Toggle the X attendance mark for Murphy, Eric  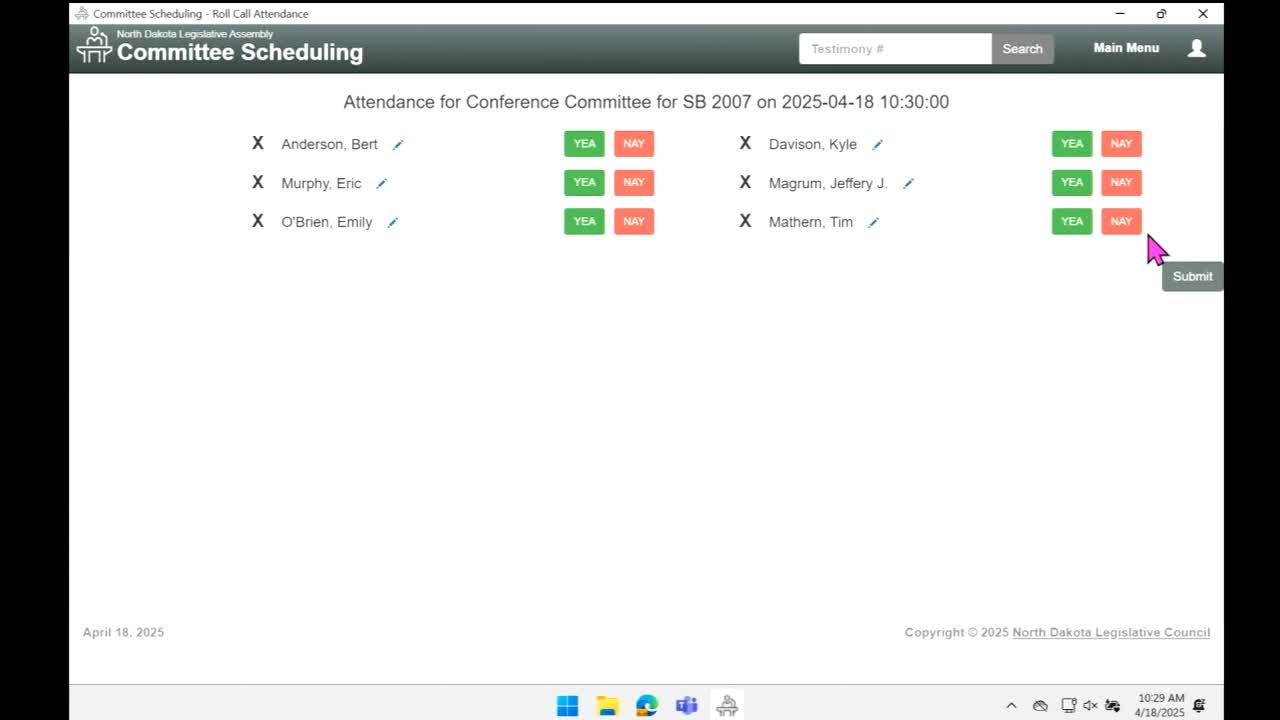point(258,183)
